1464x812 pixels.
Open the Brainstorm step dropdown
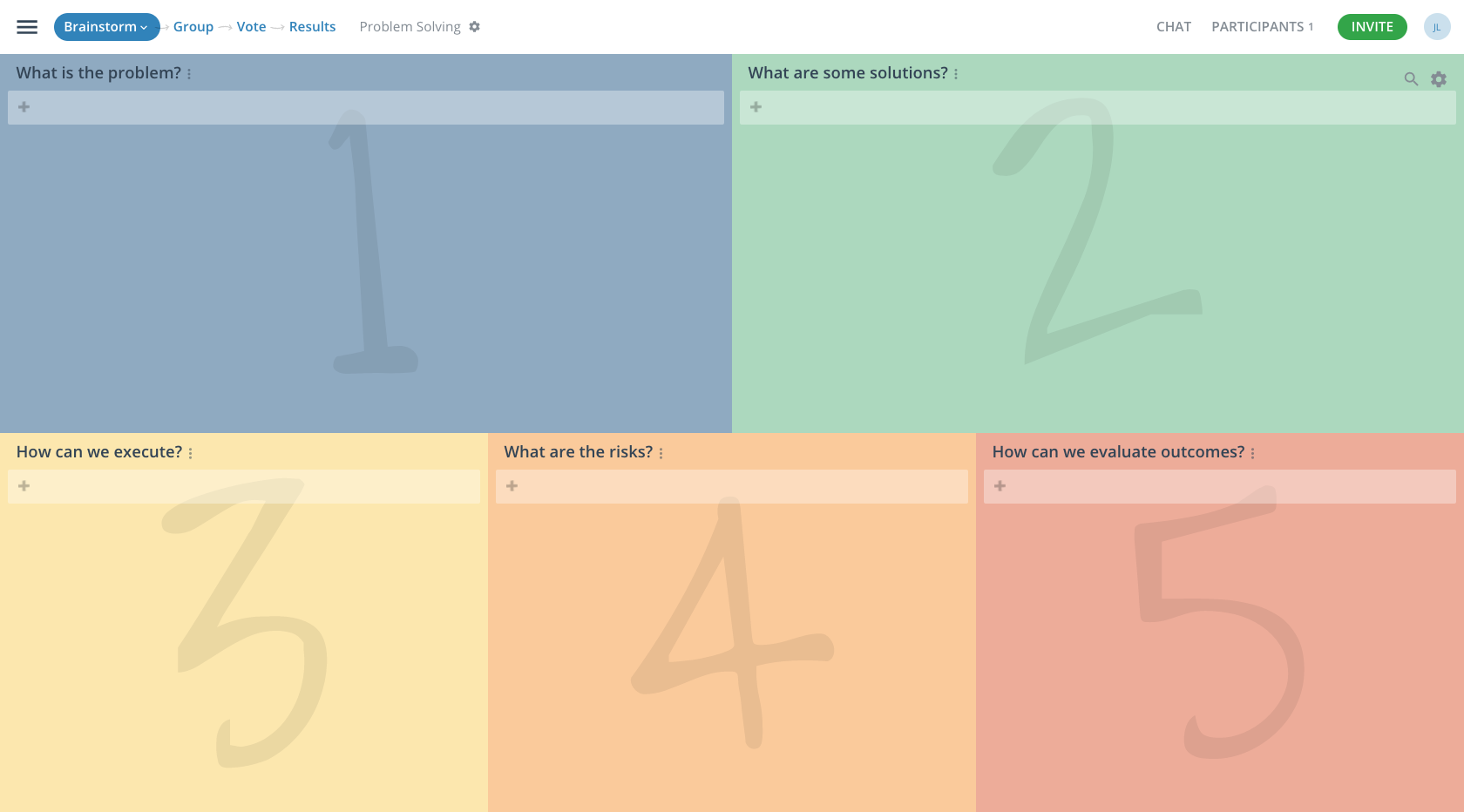point(106,27)
